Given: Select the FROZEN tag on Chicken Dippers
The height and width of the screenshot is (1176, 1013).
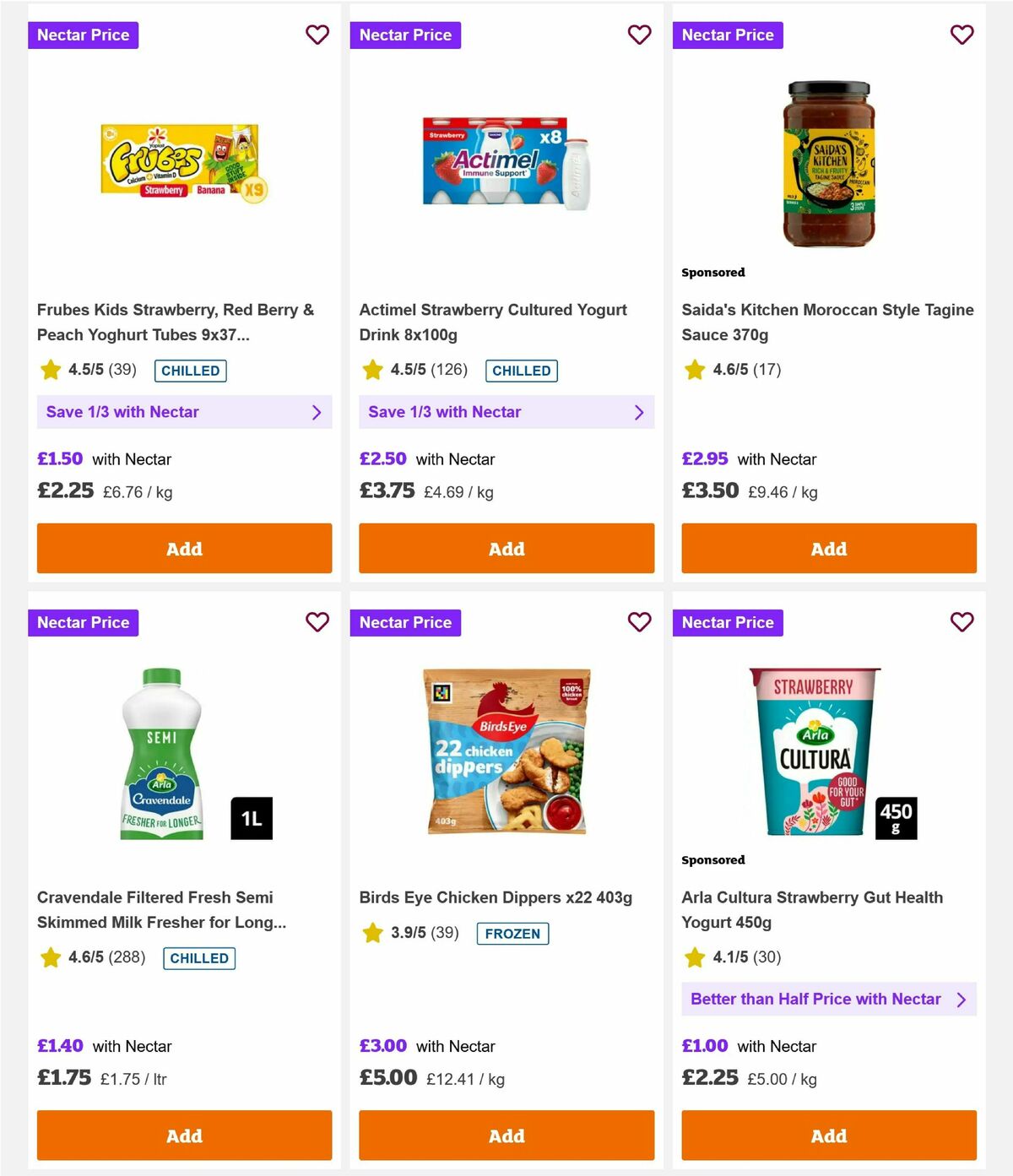Looking at the screenshot, I should click(512, 934).
